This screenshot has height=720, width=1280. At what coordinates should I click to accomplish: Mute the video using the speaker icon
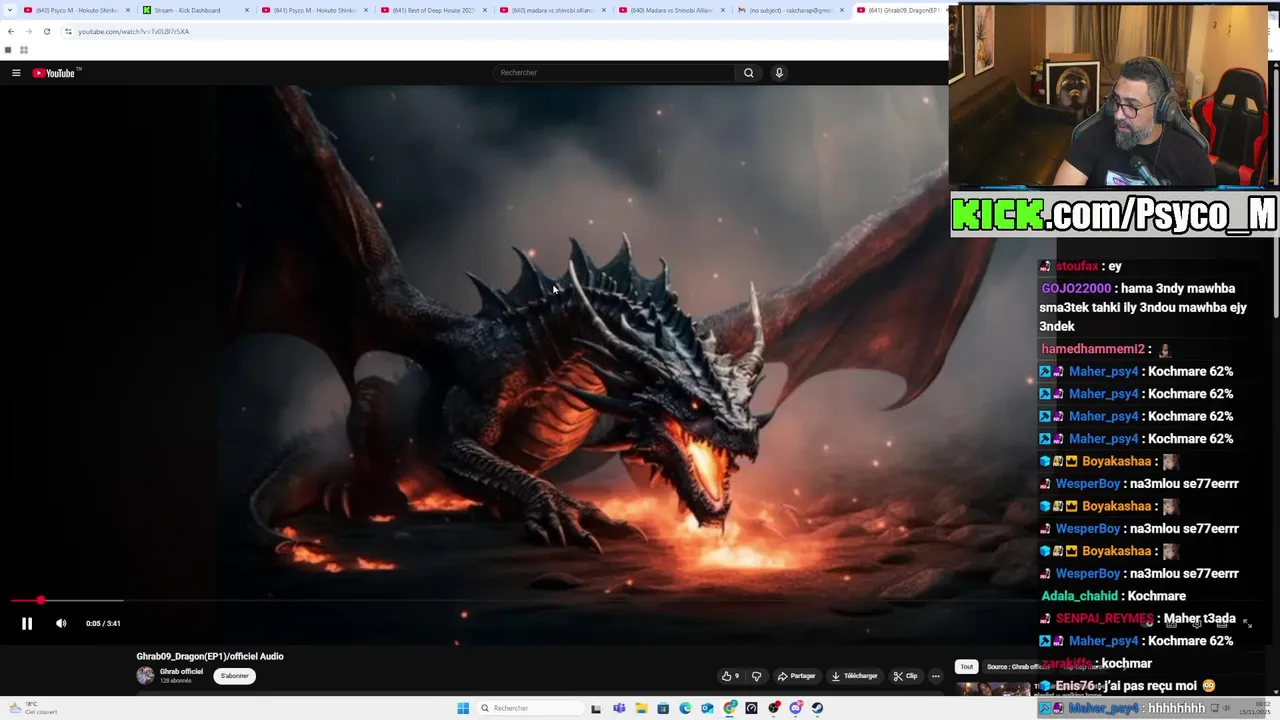(61, 623)
